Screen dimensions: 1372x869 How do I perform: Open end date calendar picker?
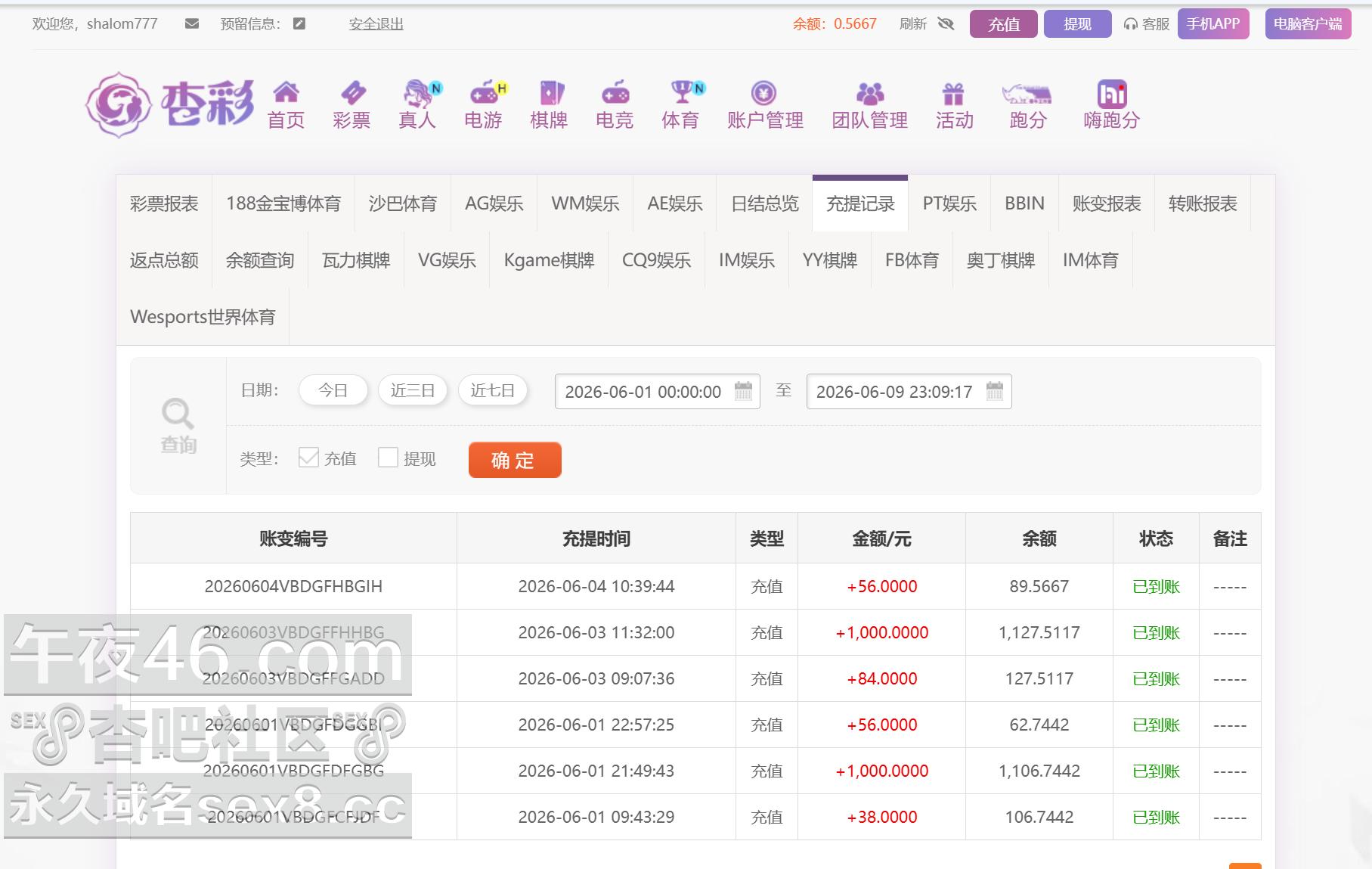pos(995,391)
